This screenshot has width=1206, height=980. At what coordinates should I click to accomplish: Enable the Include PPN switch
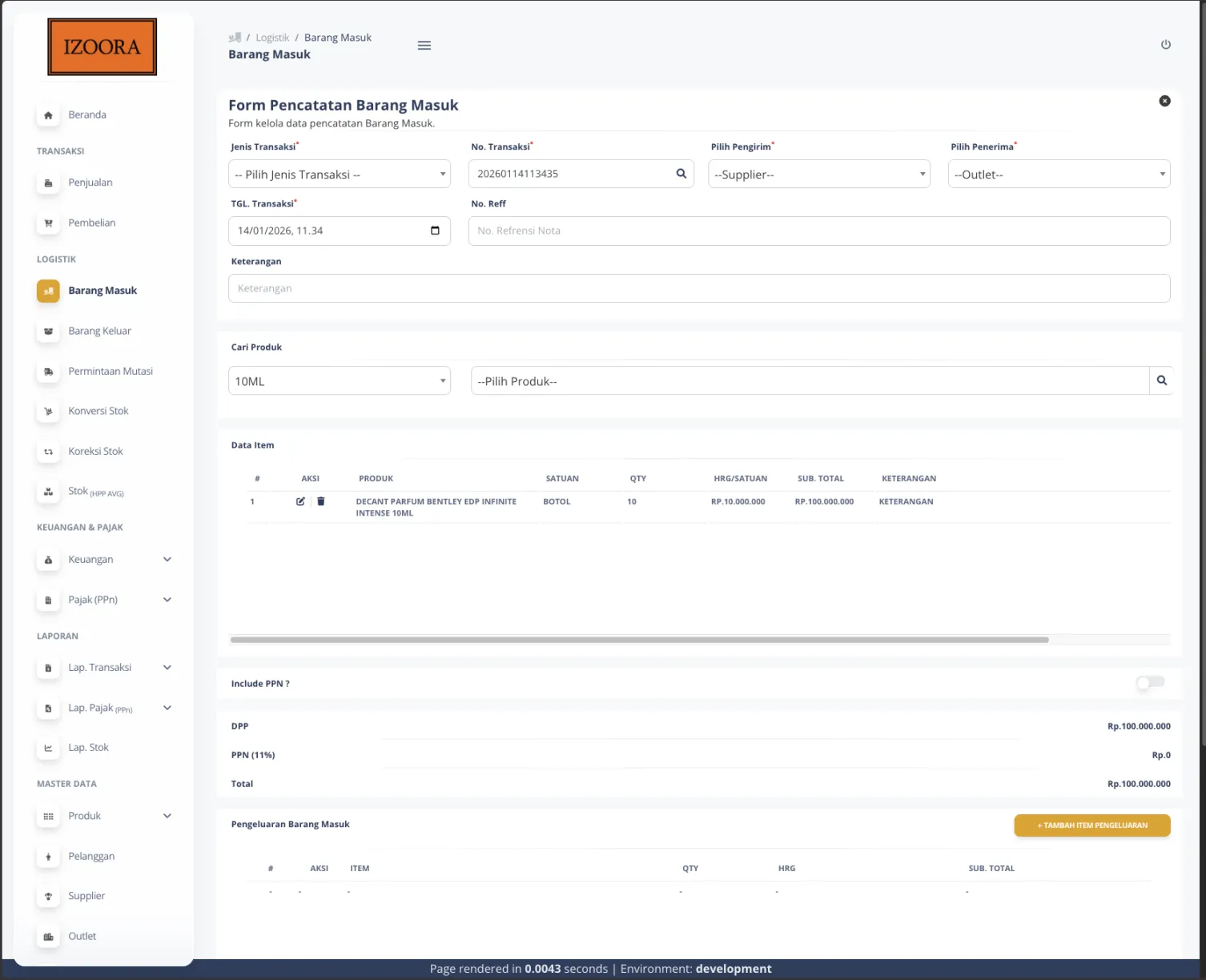coord(1150,683)
